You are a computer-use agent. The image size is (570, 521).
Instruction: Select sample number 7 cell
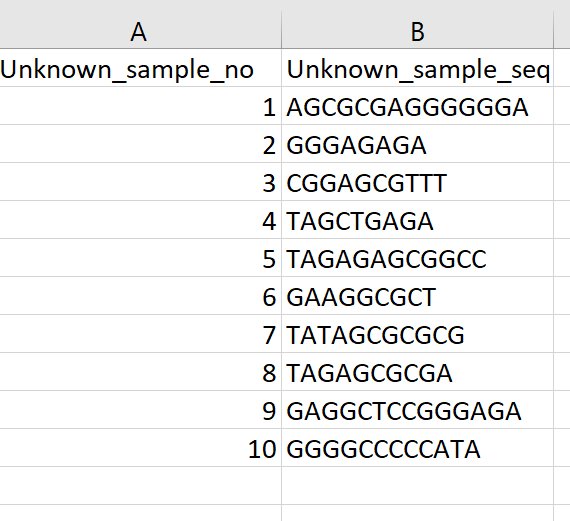140,334
